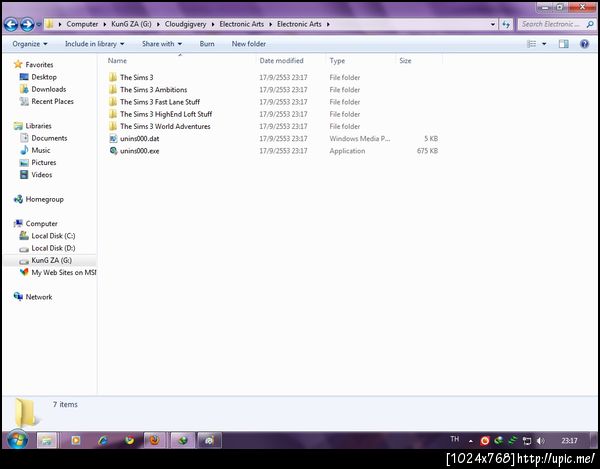Open Google Chrome from taskbar
The width and height of the screenshot is (600, 469).
coord(129,441)
